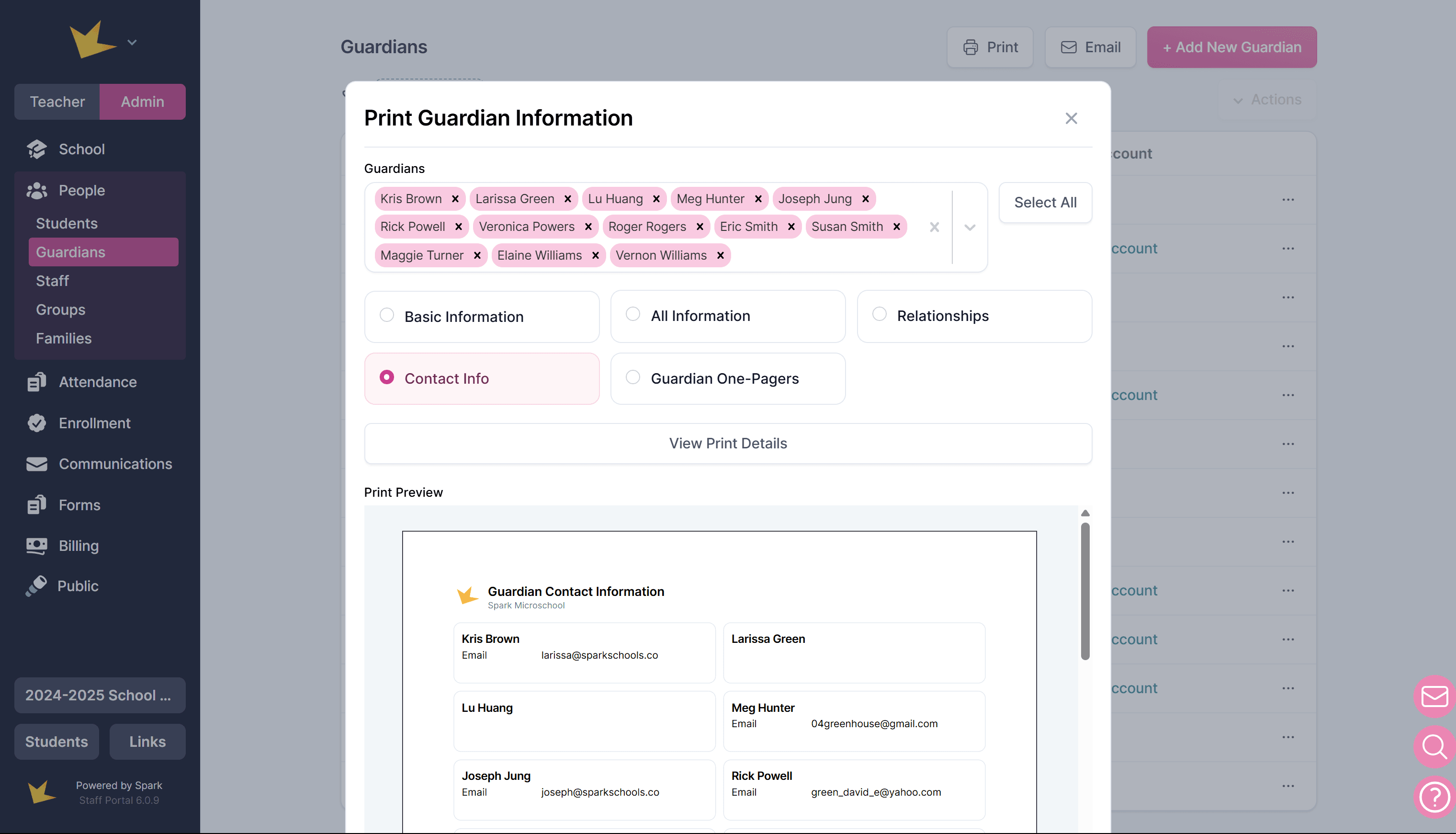
Task: Expand the guardians multiselect dropdown chevron
Action: tap(970, 228)
